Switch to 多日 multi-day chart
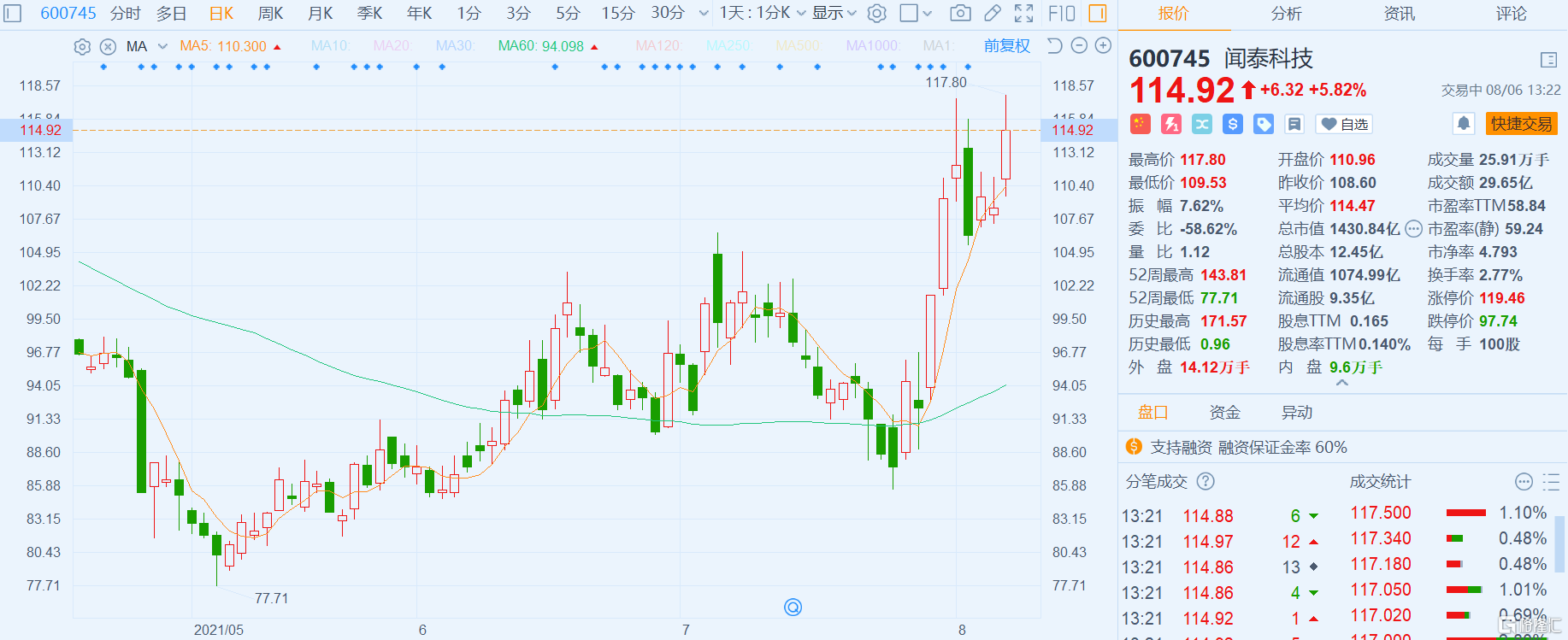The height and width of the screenshot is (640, 1568). pos(171,13)
